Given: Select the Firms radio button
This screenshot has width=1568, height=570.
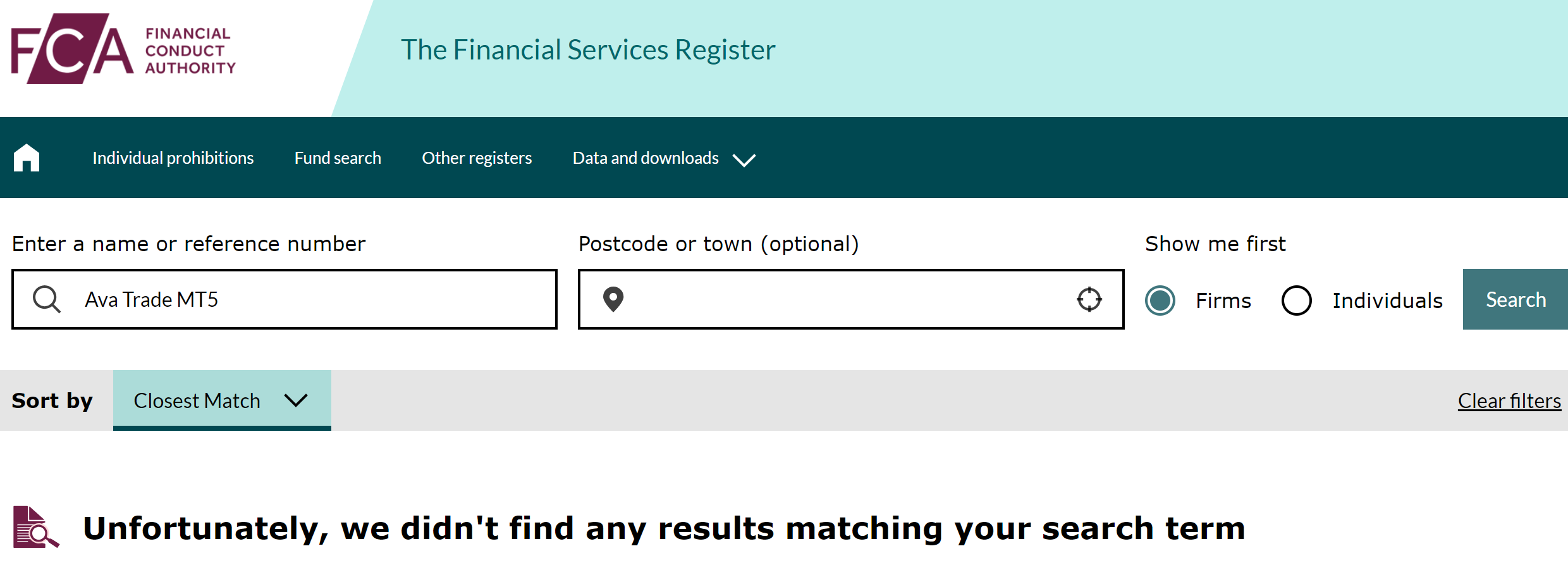Looking at the screenshot, I should coord(1160,300).
